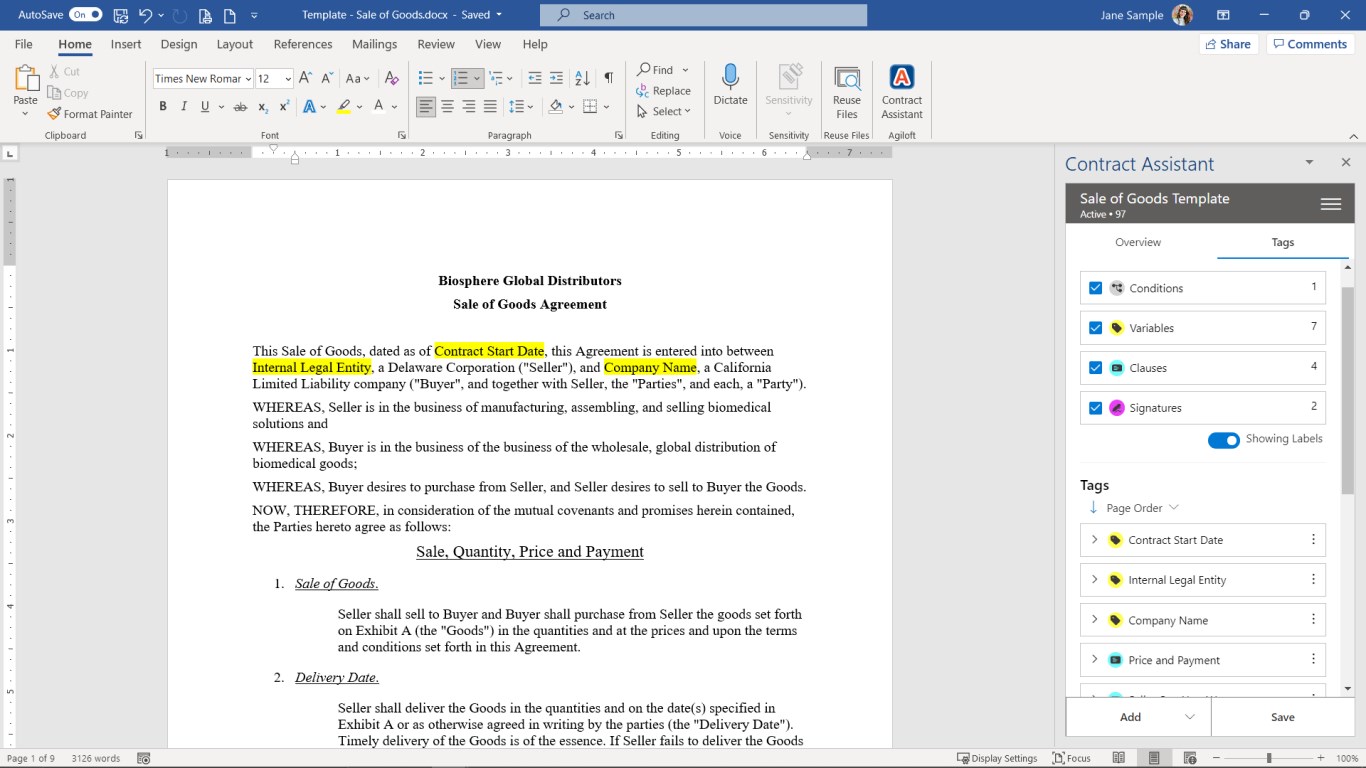Show paragraph marks with the pilcrow icon

[x=608, y=78]
